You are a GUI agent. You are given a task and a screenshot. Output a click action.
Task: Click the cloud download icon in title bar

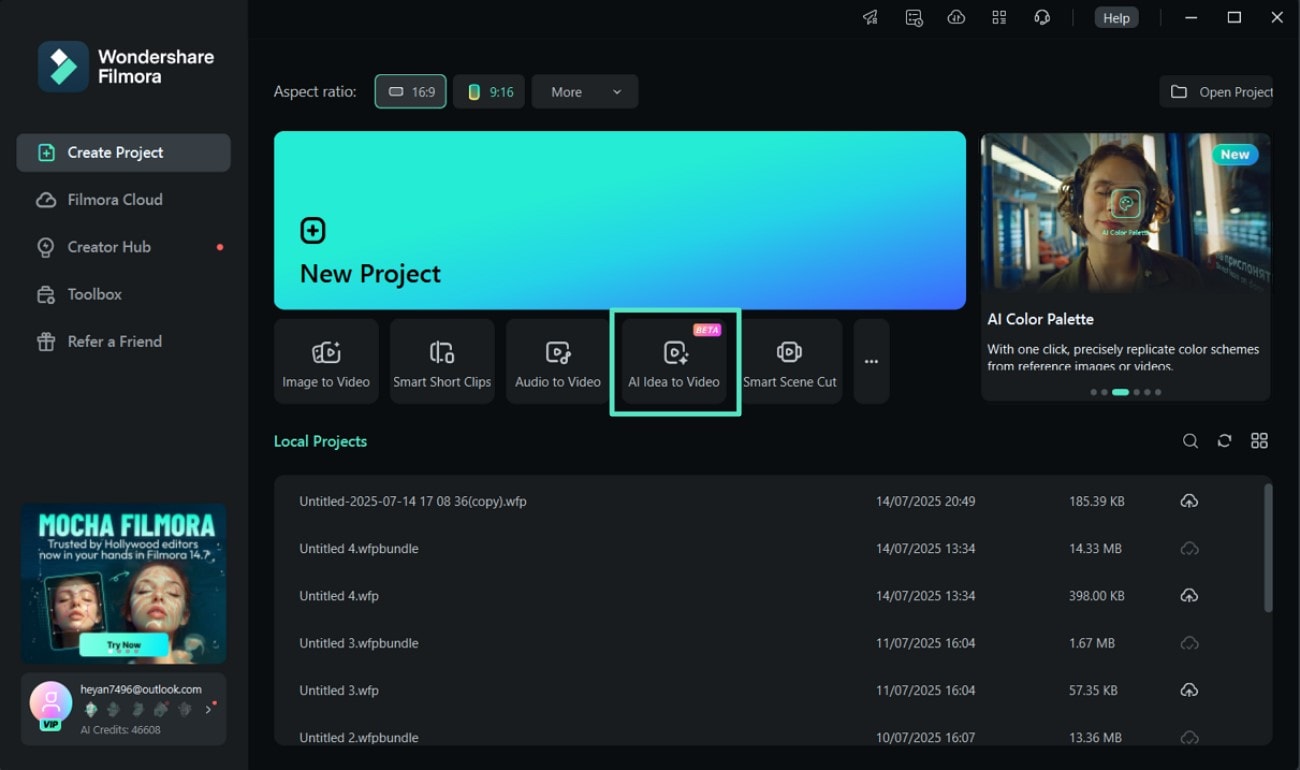pyautogui.click(x=956, y=18)
